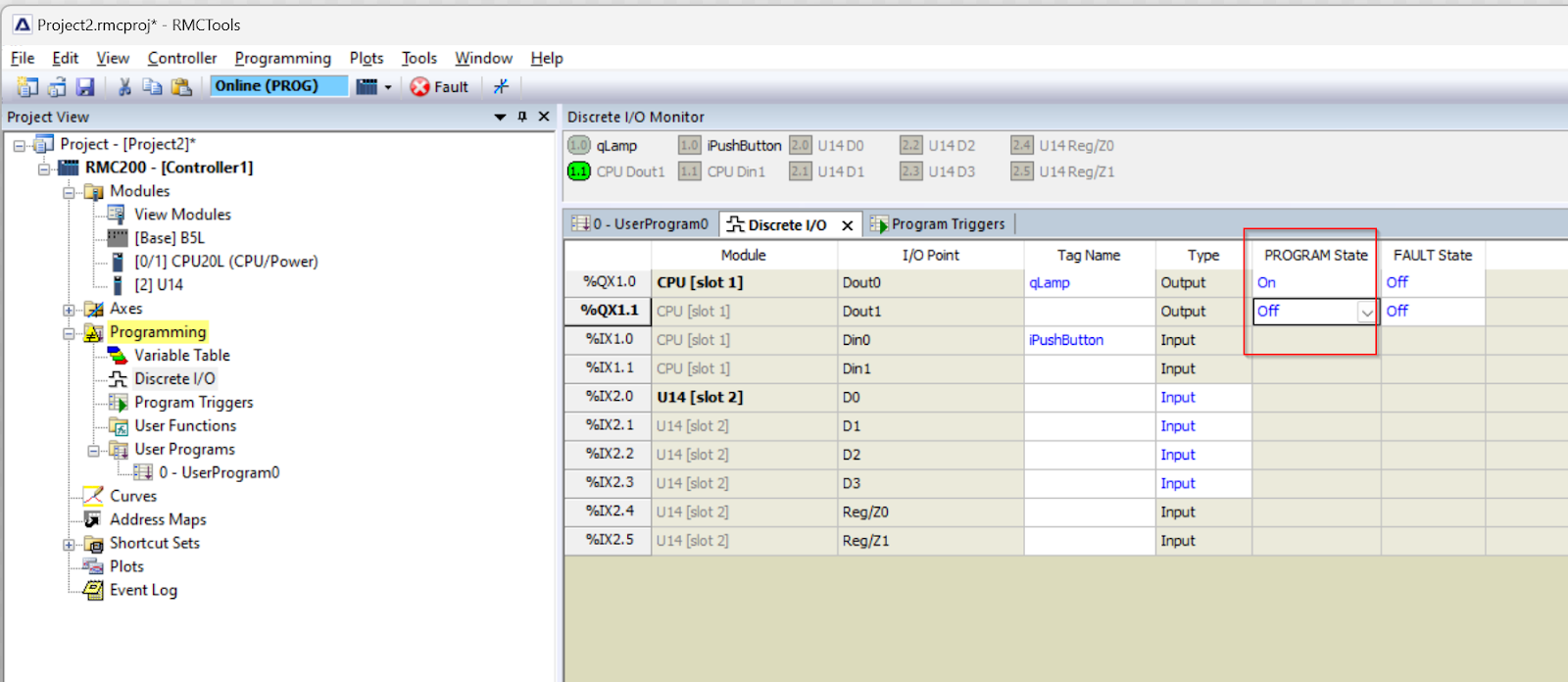
Task: Click the 1.1 CPU Din1 indicator
Action: (690, 171)
